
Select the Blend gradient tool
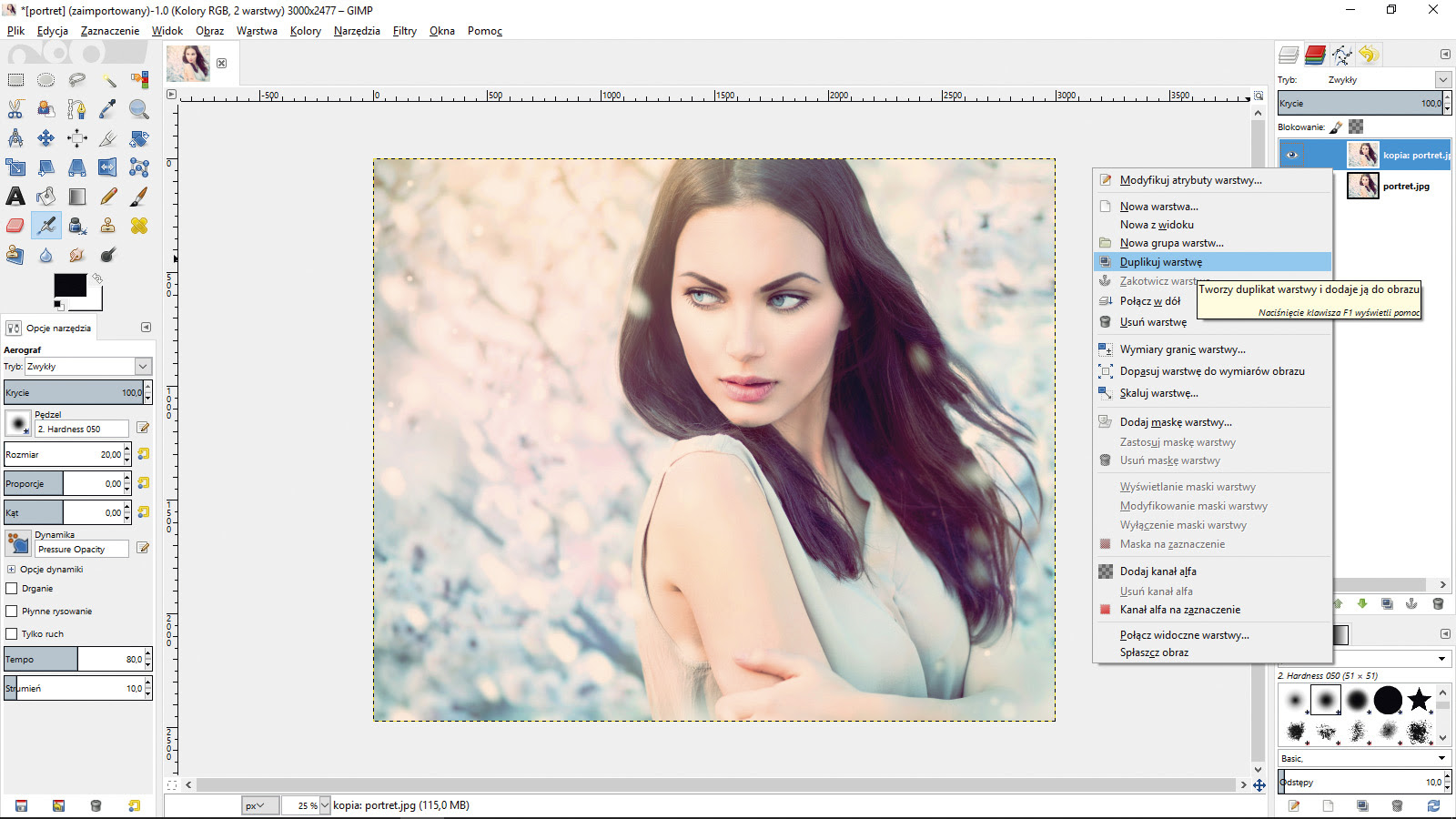pos(77,197)
